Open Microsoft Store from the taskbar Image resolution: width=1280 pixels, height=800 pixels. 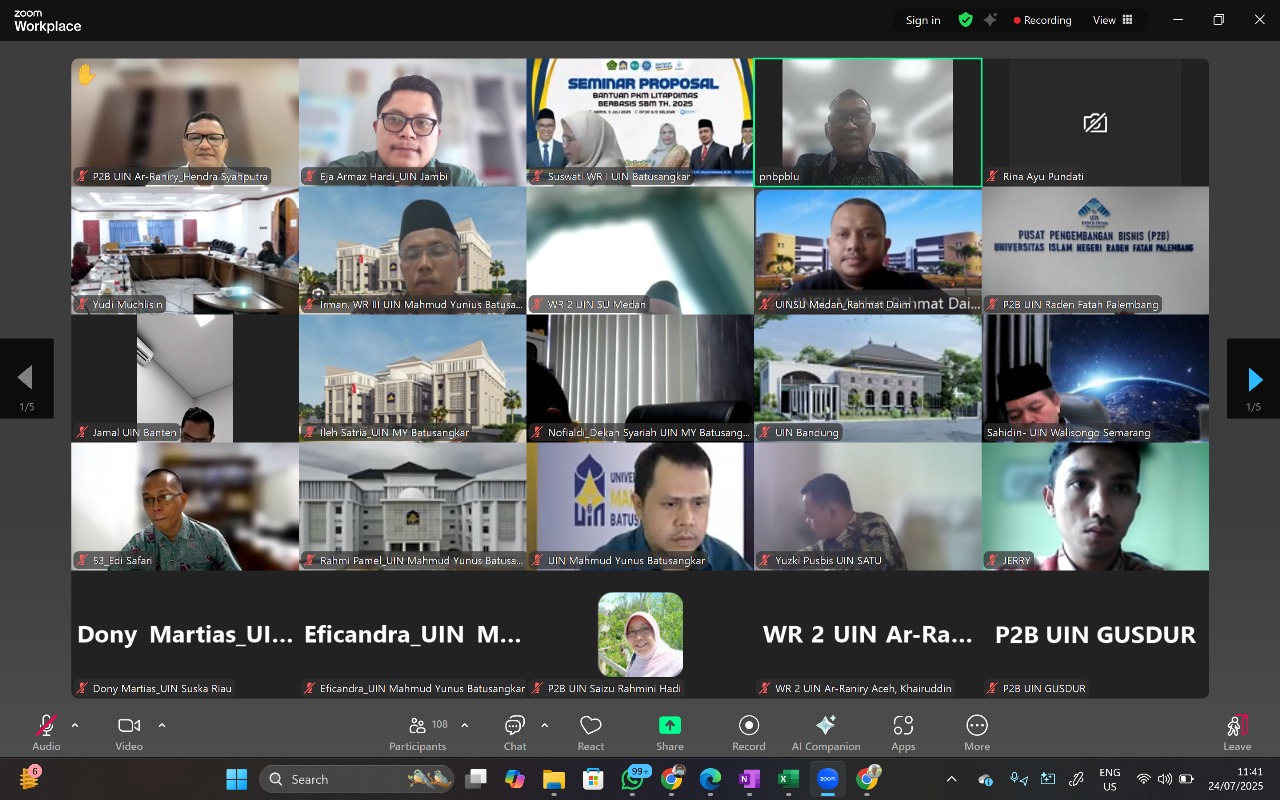[593, 779]
